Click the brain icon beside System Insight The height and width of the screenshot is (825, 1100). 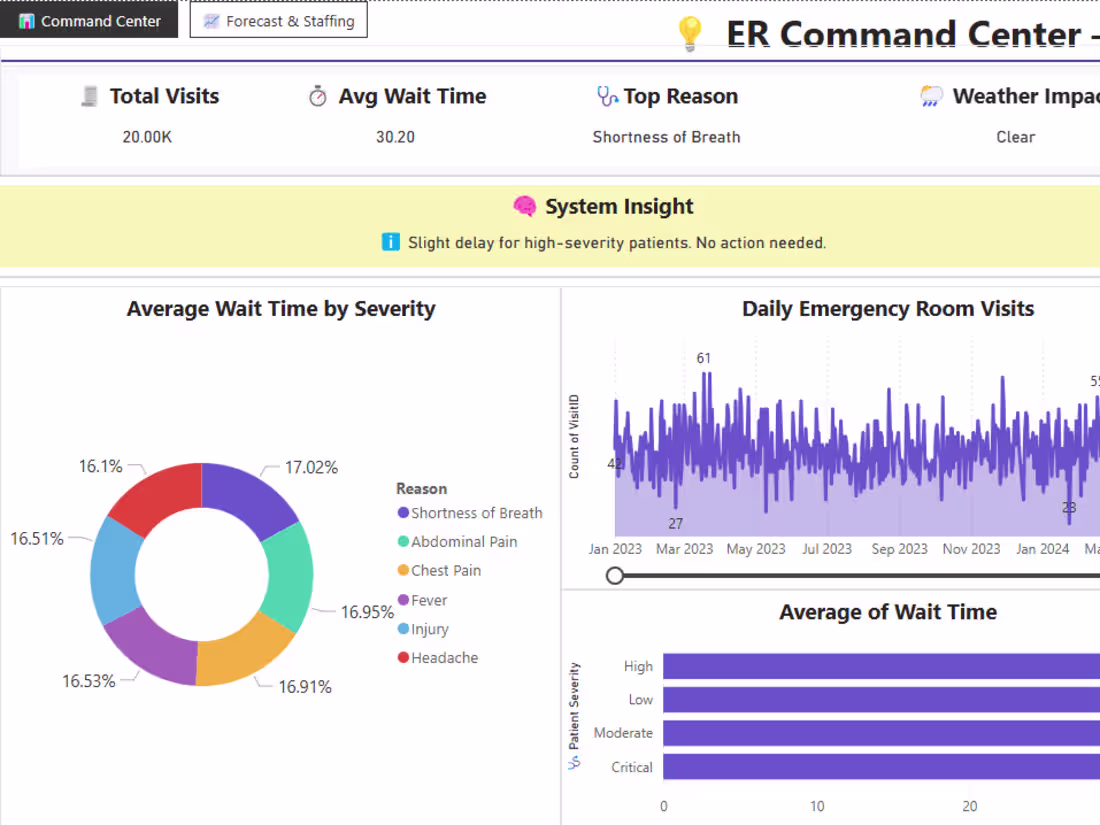coord(524,206)
